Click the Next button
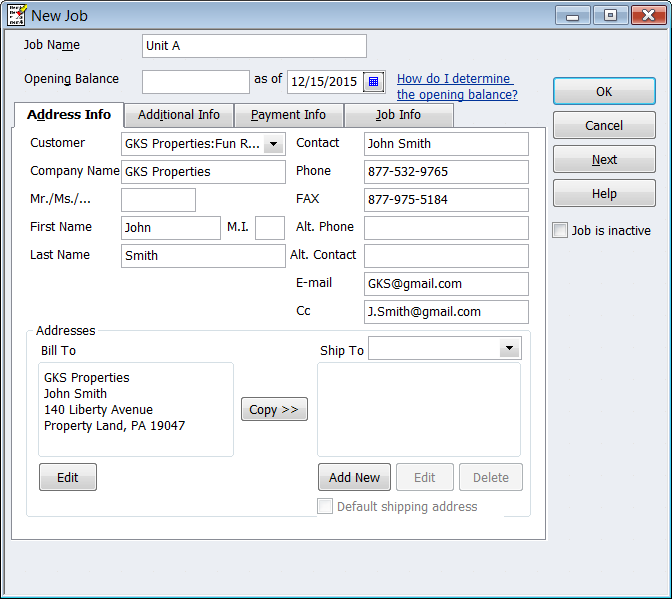672x599 pixels. (x=604, y=160)
